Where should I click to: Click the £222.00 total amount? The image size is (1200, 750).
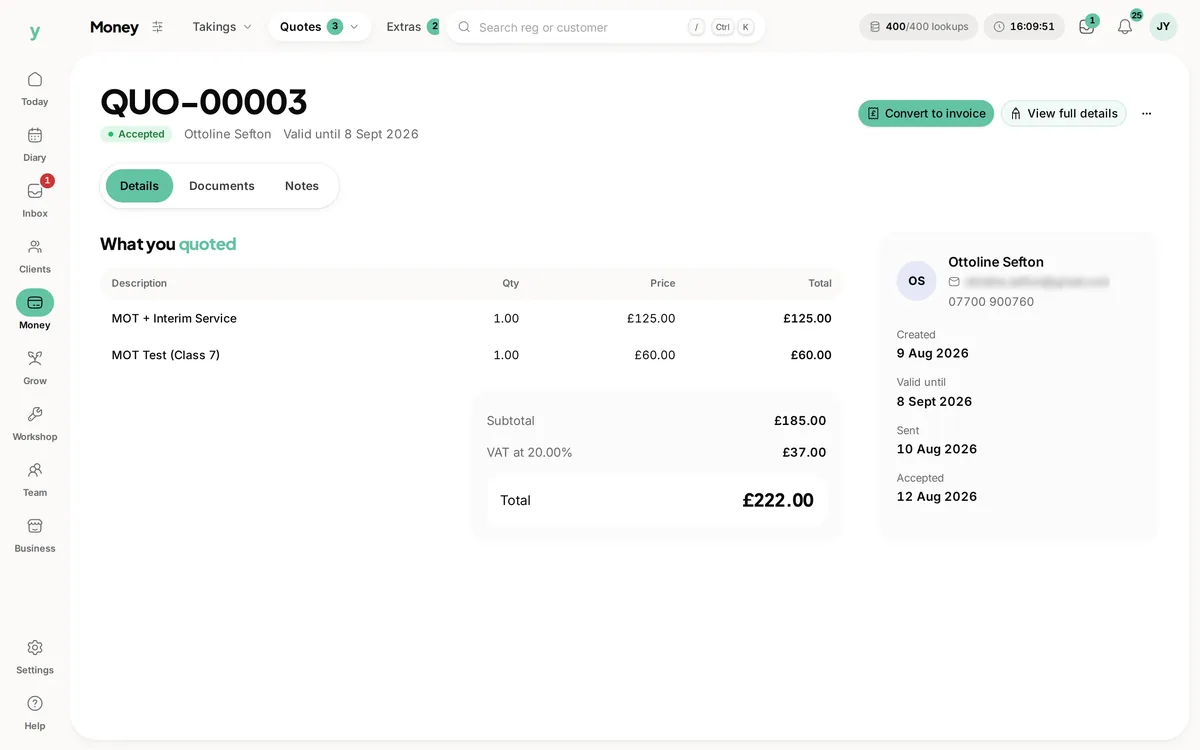pos(778,500)
